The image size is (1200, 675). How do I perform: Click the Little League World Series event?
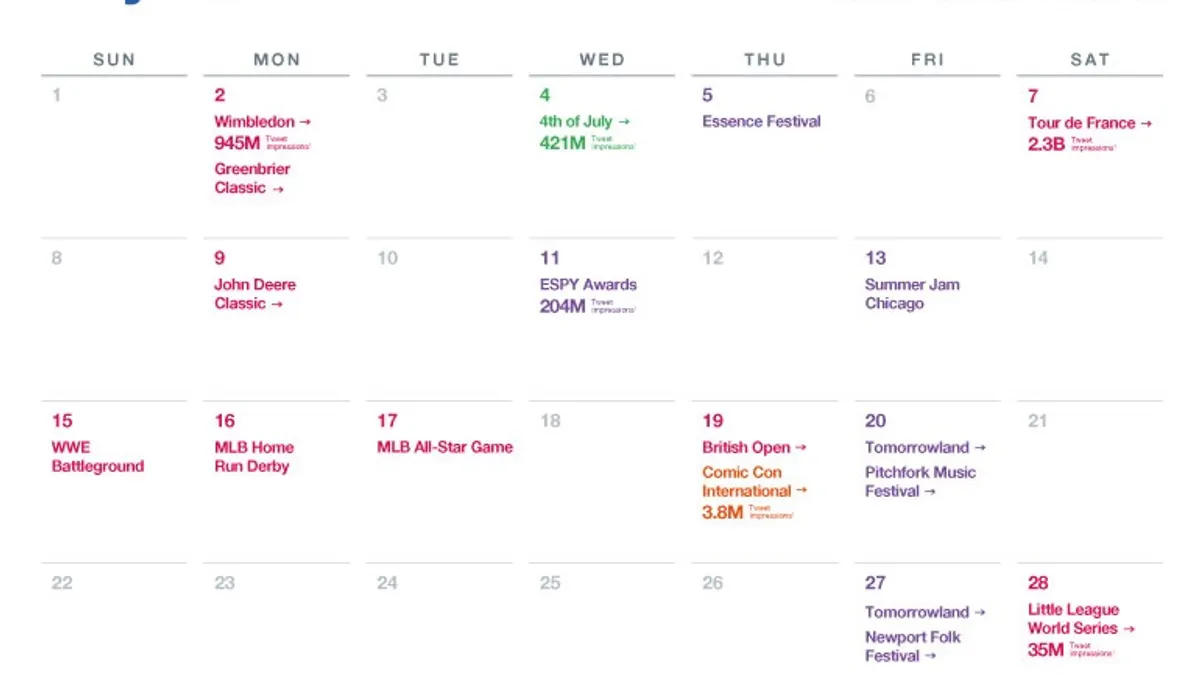click(x=1081, y=619)
